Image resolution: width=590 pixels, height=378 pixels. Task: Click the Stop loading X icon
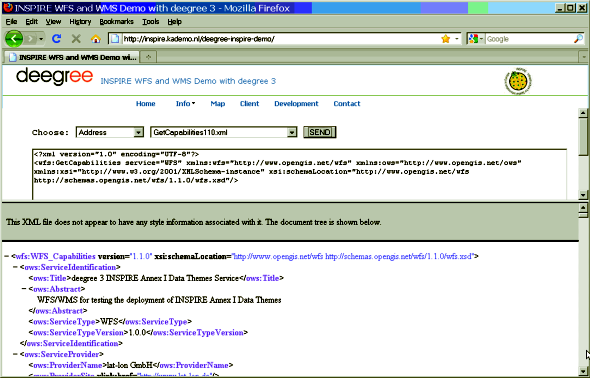click(x=76, y=38)
